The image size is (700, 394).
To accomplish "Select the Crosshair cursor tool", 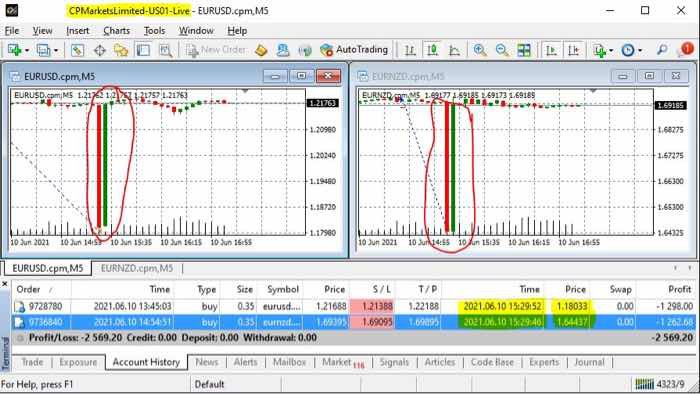I will coord(100,50).
